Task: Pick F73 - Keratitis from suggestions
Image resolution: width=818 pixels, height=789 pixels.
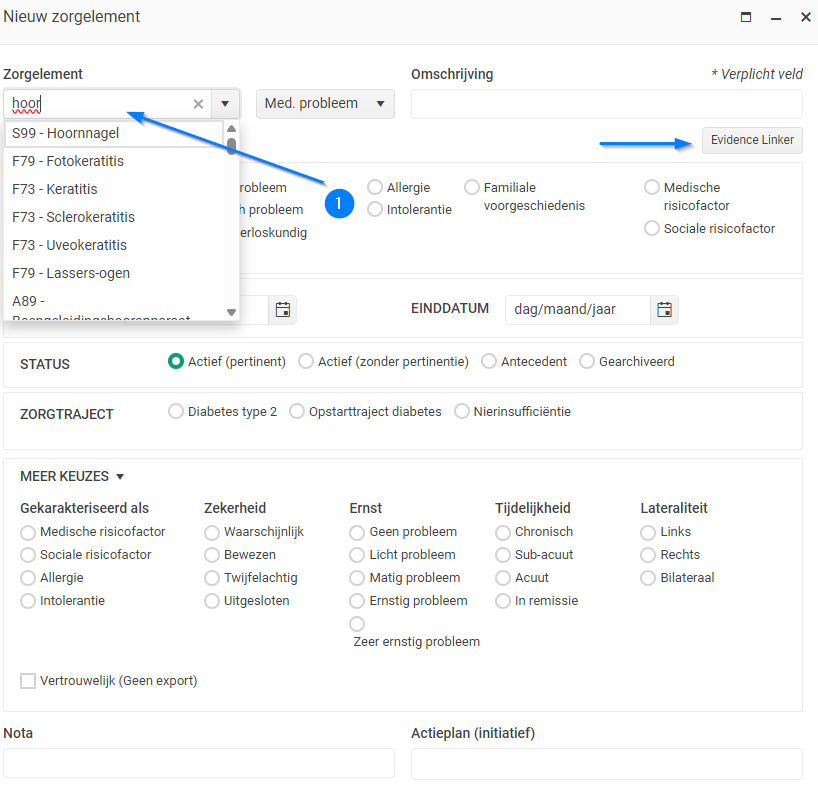Action: 55,189
